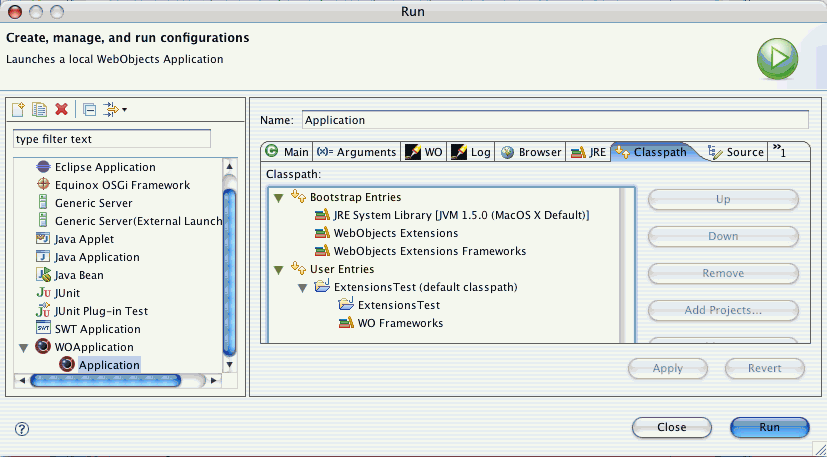
Task: Open the Arguments tab
Action: tap(357, 151)
